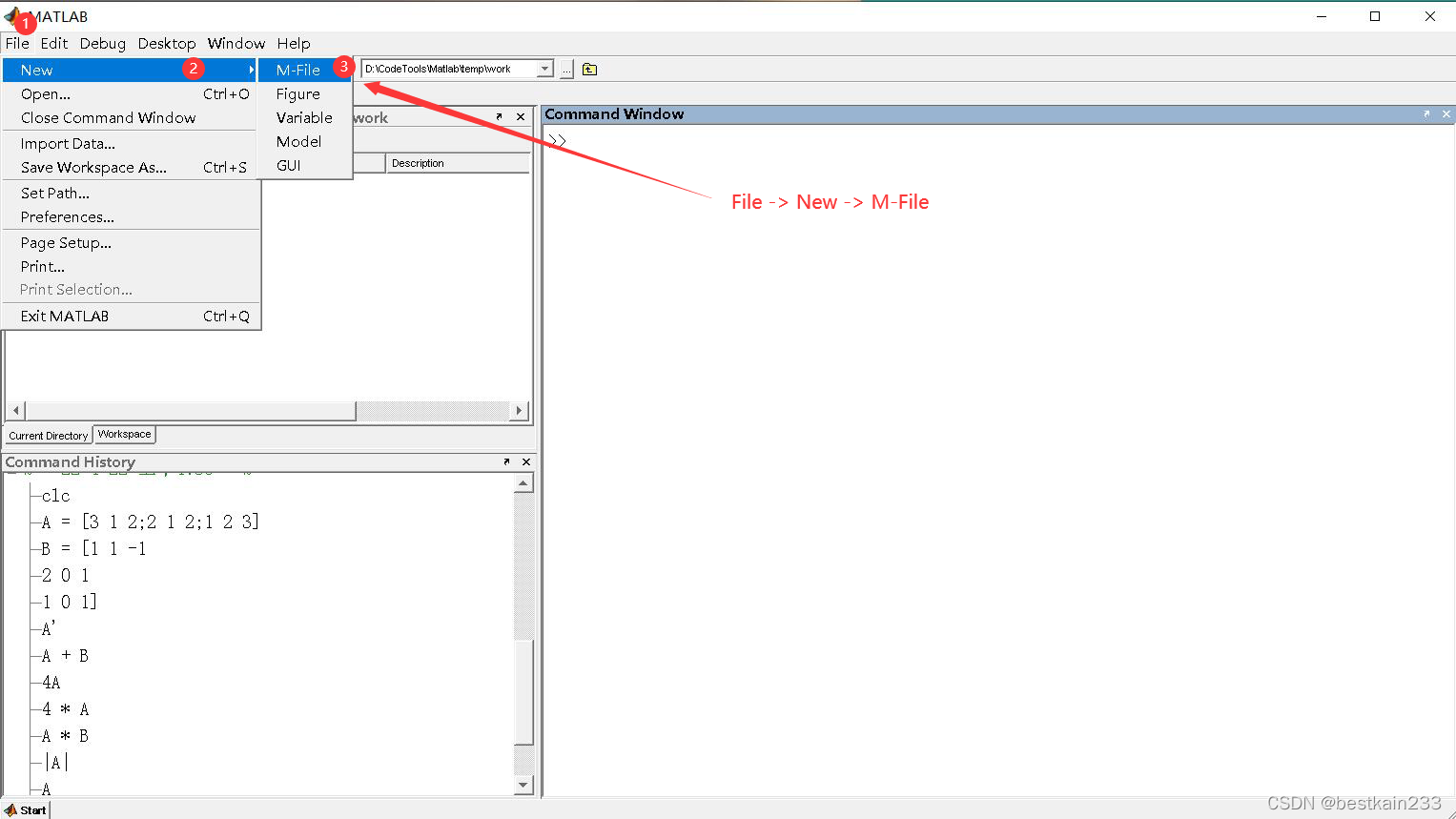
Task: Close the Current Directory panel
Action: click(521, 116)
